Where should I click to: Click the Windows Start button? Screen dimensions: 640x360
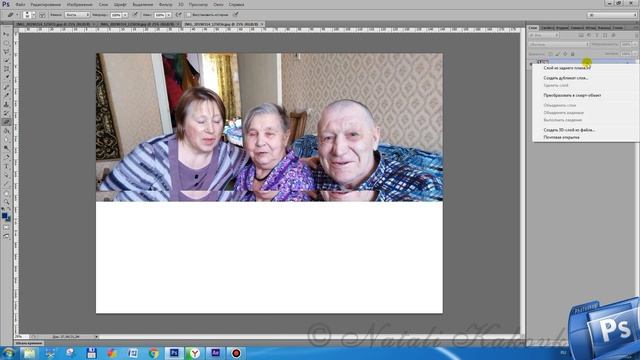coord(9,353)
